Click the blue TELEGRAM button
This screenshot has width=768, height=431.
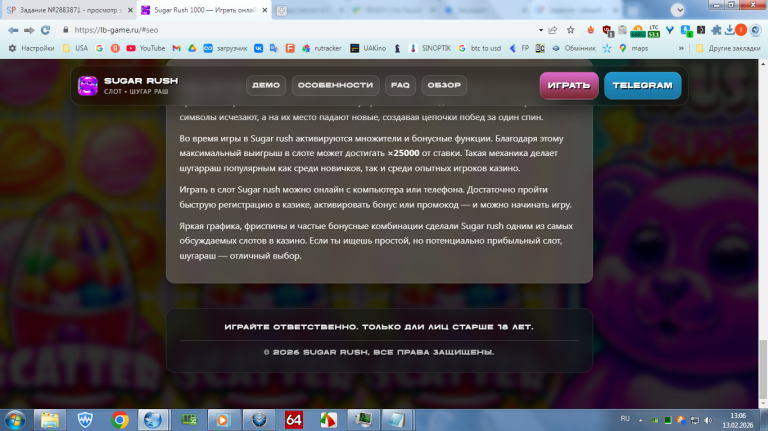643,86
